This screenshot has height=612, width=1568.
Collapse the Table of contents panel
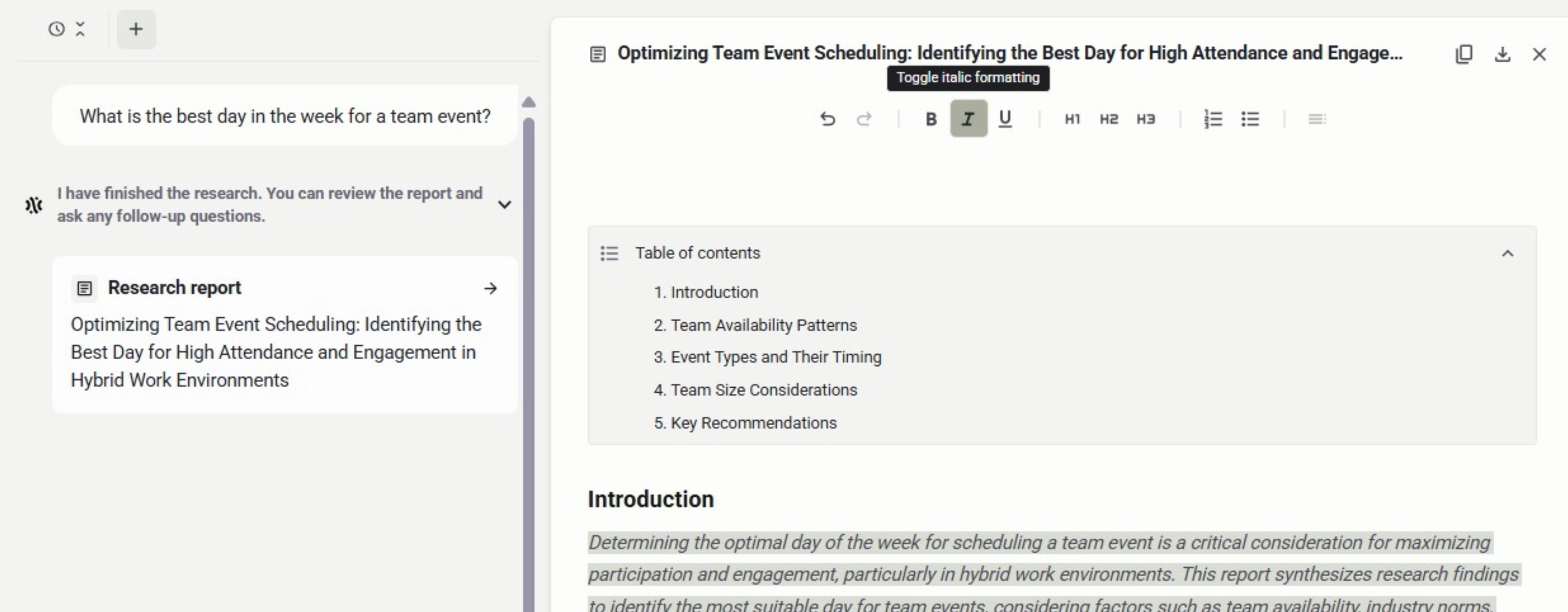tap(1507, 253)
